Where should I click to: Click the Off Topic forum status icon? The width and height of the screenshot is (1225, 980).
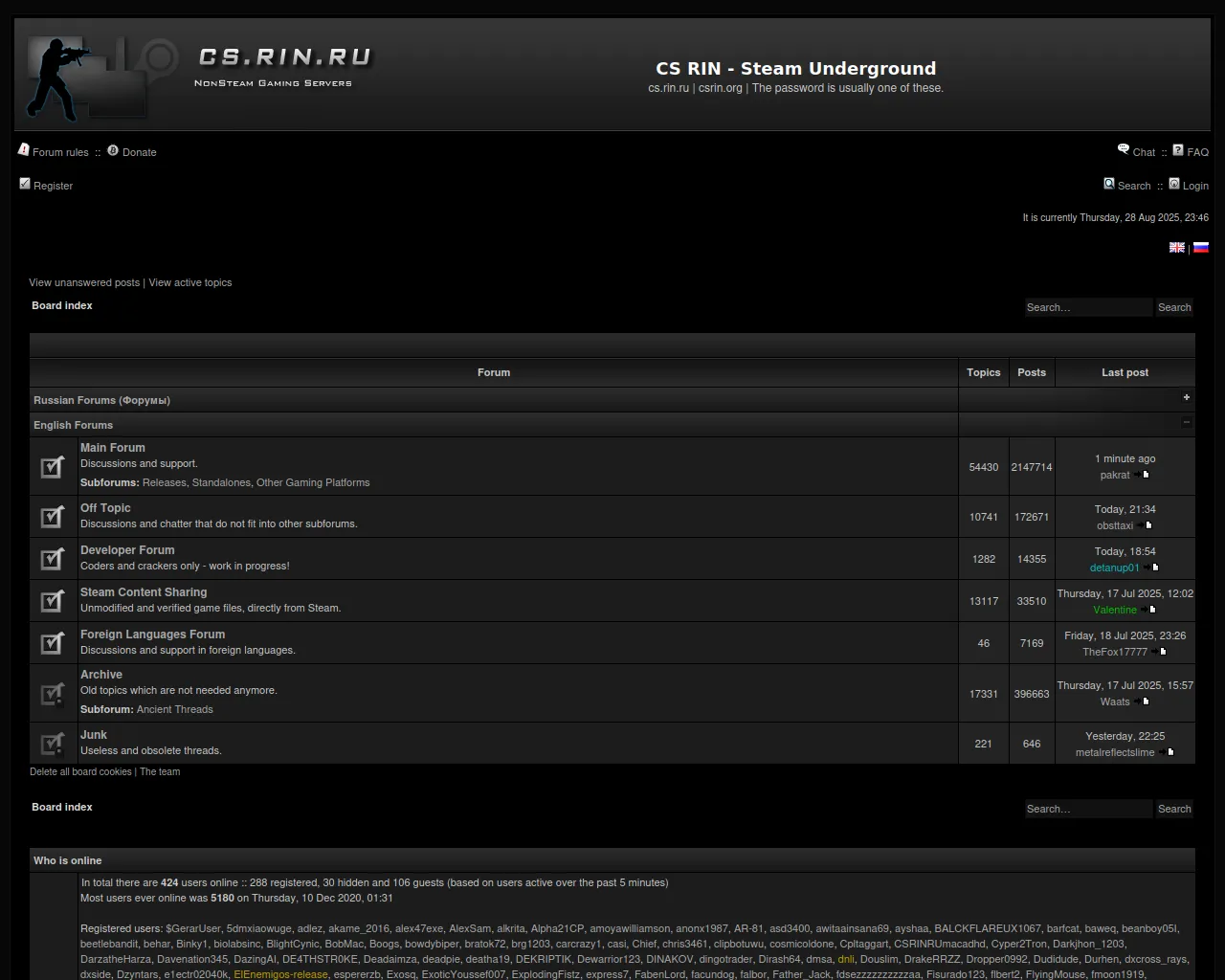click(54, 517)
